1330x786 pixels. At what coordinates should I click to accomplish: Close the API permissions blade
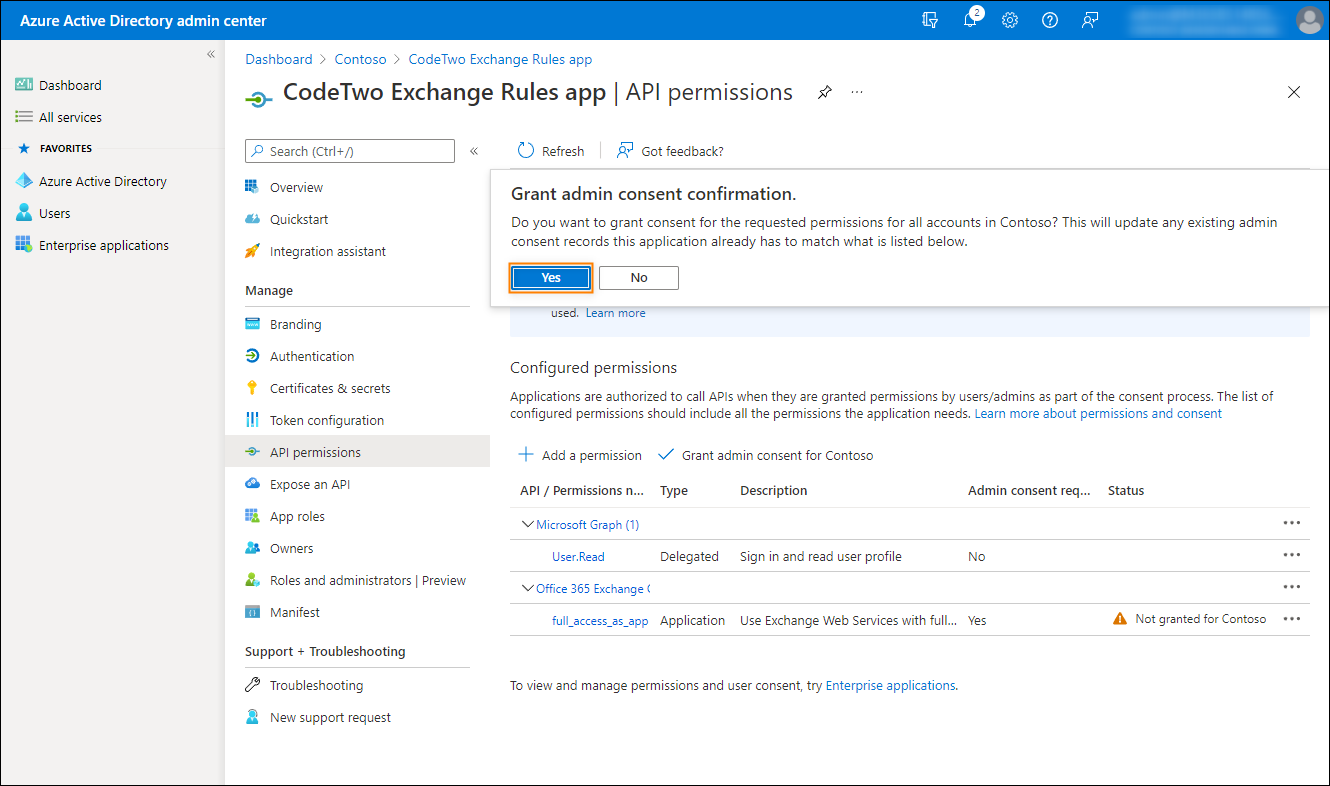(x=1294, y=92)
